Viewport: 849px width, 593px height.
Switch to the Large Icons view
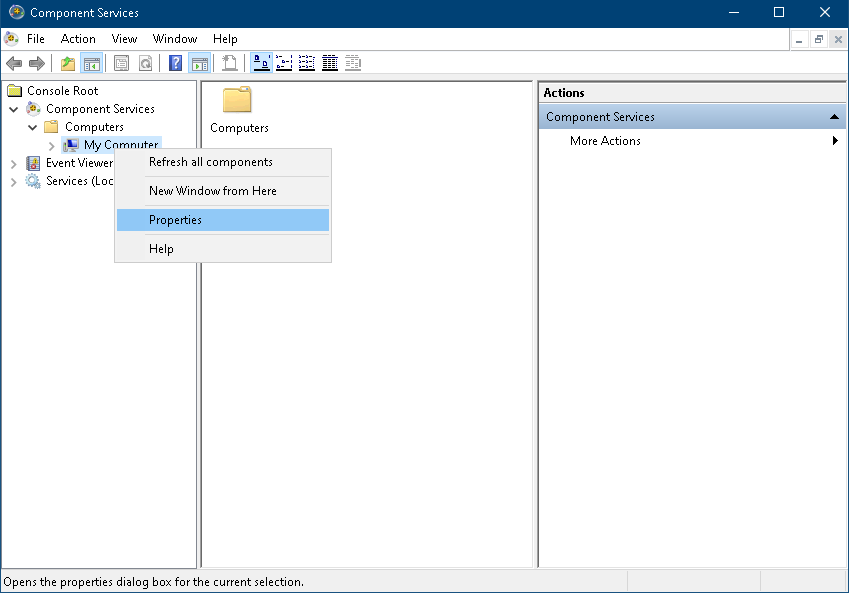pos(261,64)
